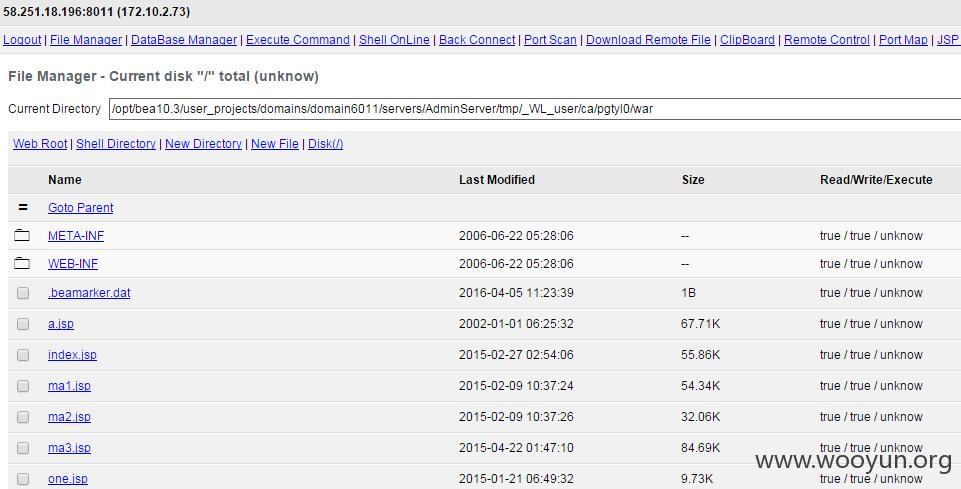Select the a.jsp checkbox

tap(23, 324)
